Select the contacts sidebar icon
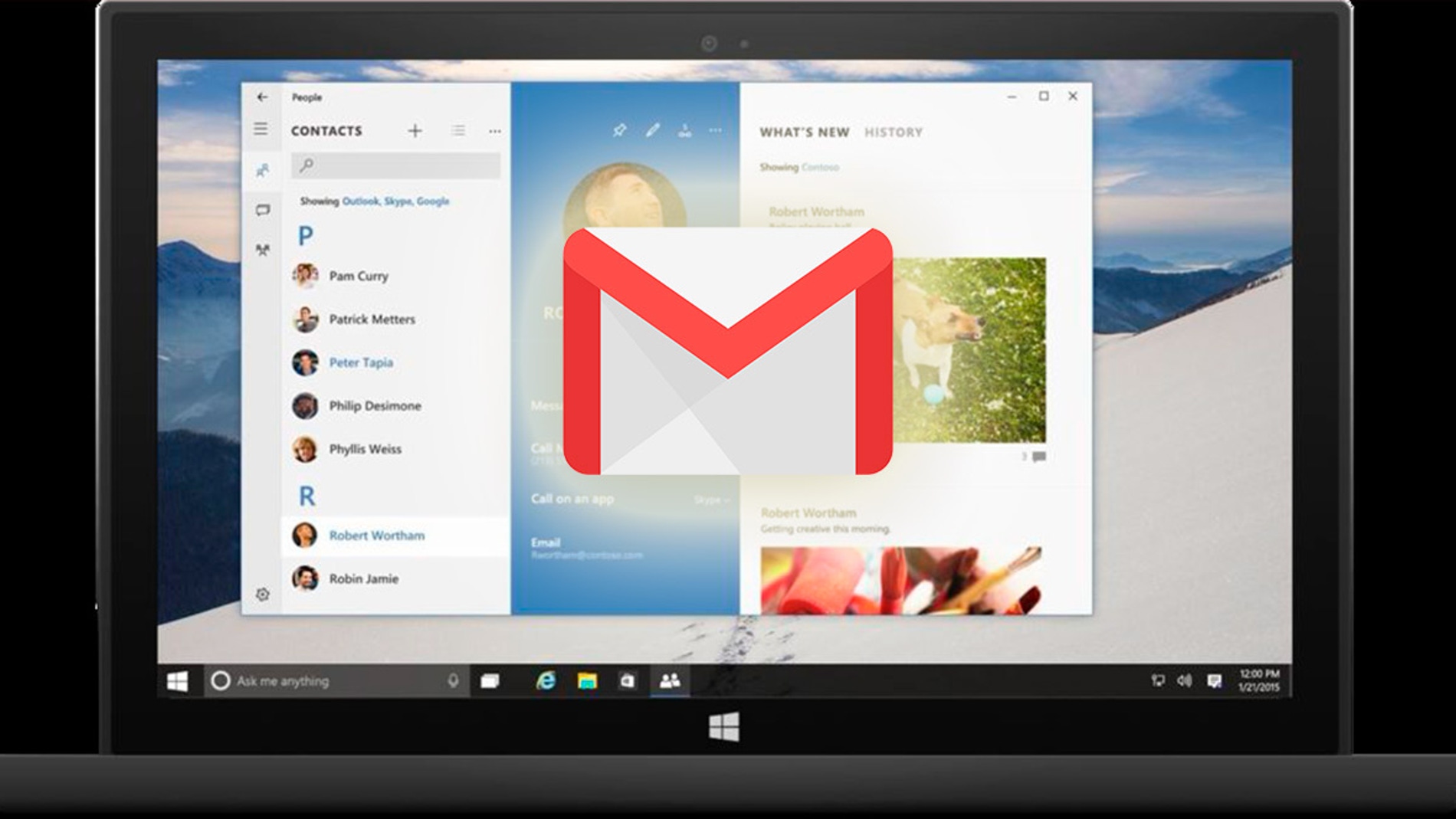Image resolution: width=1456 pixels, height=819 pixels. point(262,170)
